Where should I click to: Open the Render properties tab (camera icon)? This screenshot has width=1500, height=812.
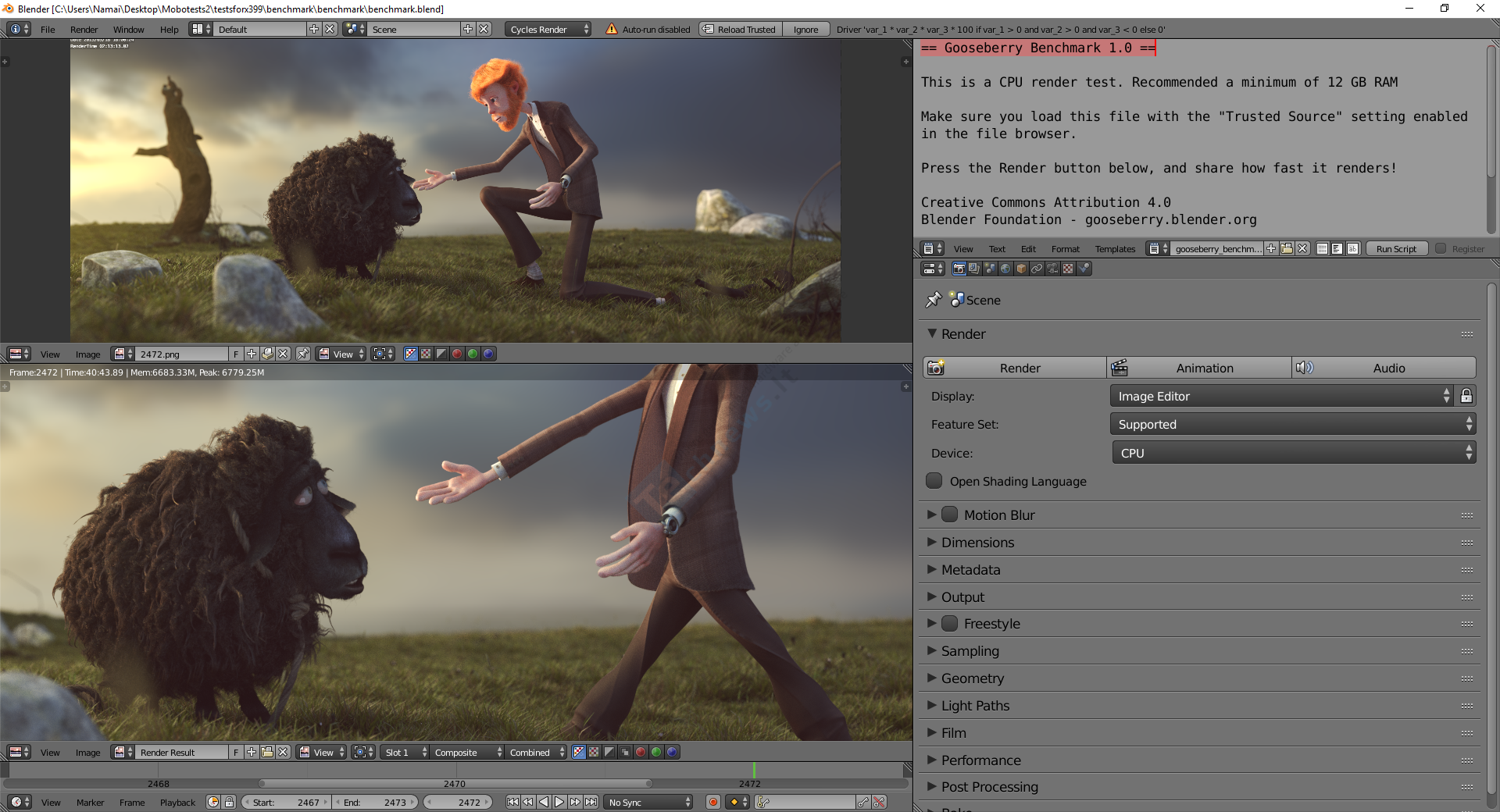point(959,269)
